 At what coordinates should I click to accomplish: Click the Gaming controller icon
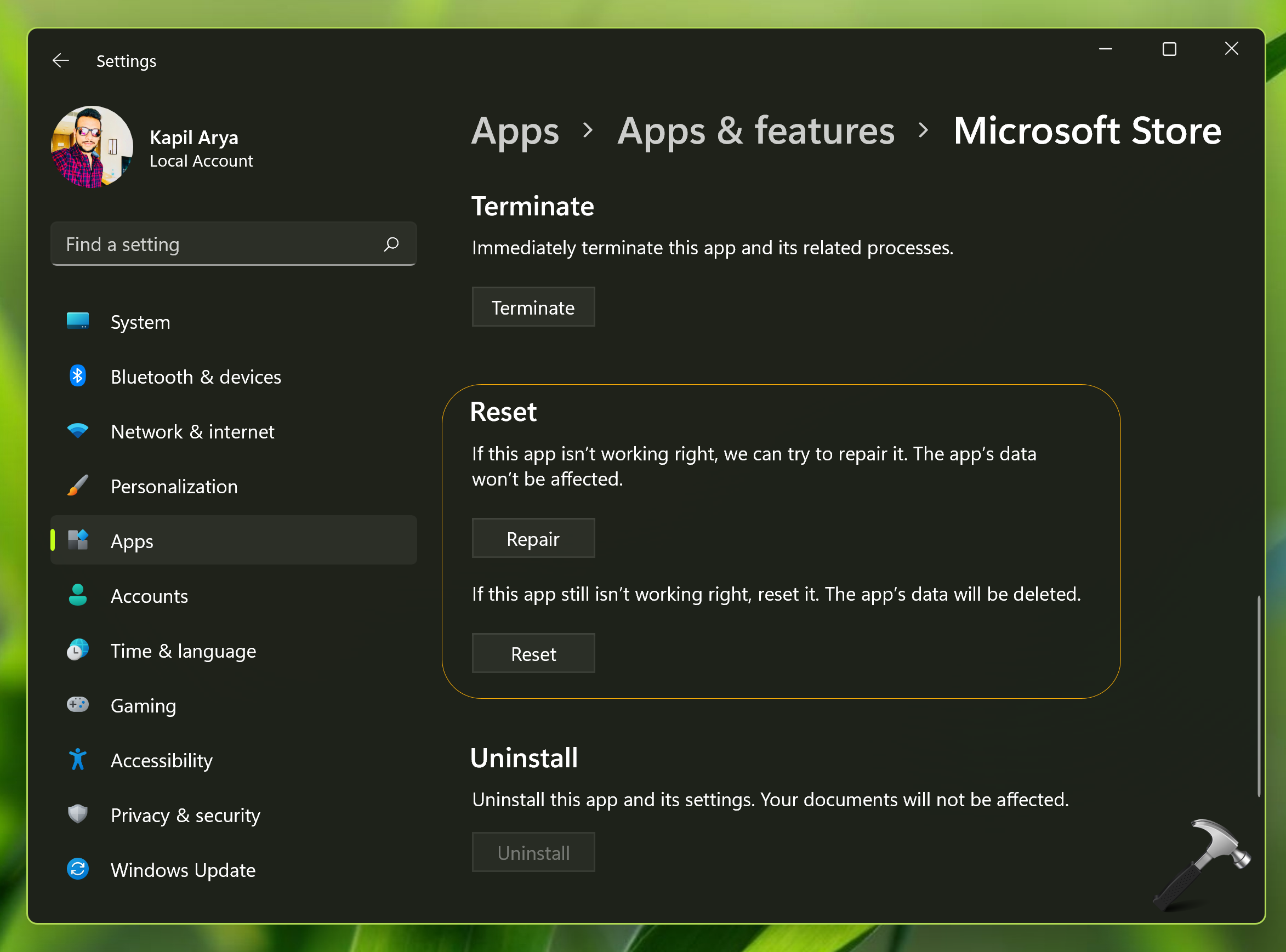tap(78, 705)
